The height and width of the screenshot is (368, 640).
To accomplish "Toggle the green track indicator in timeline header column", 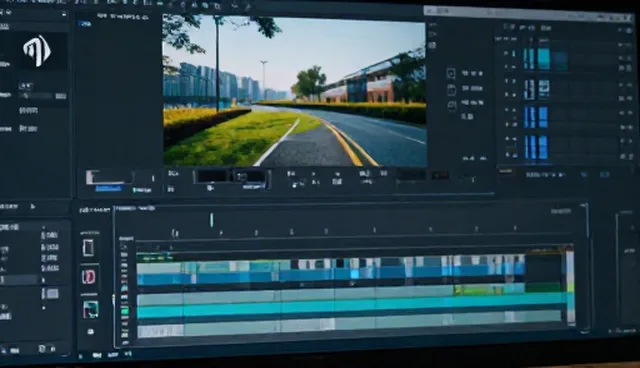I will tap(124, 311).
